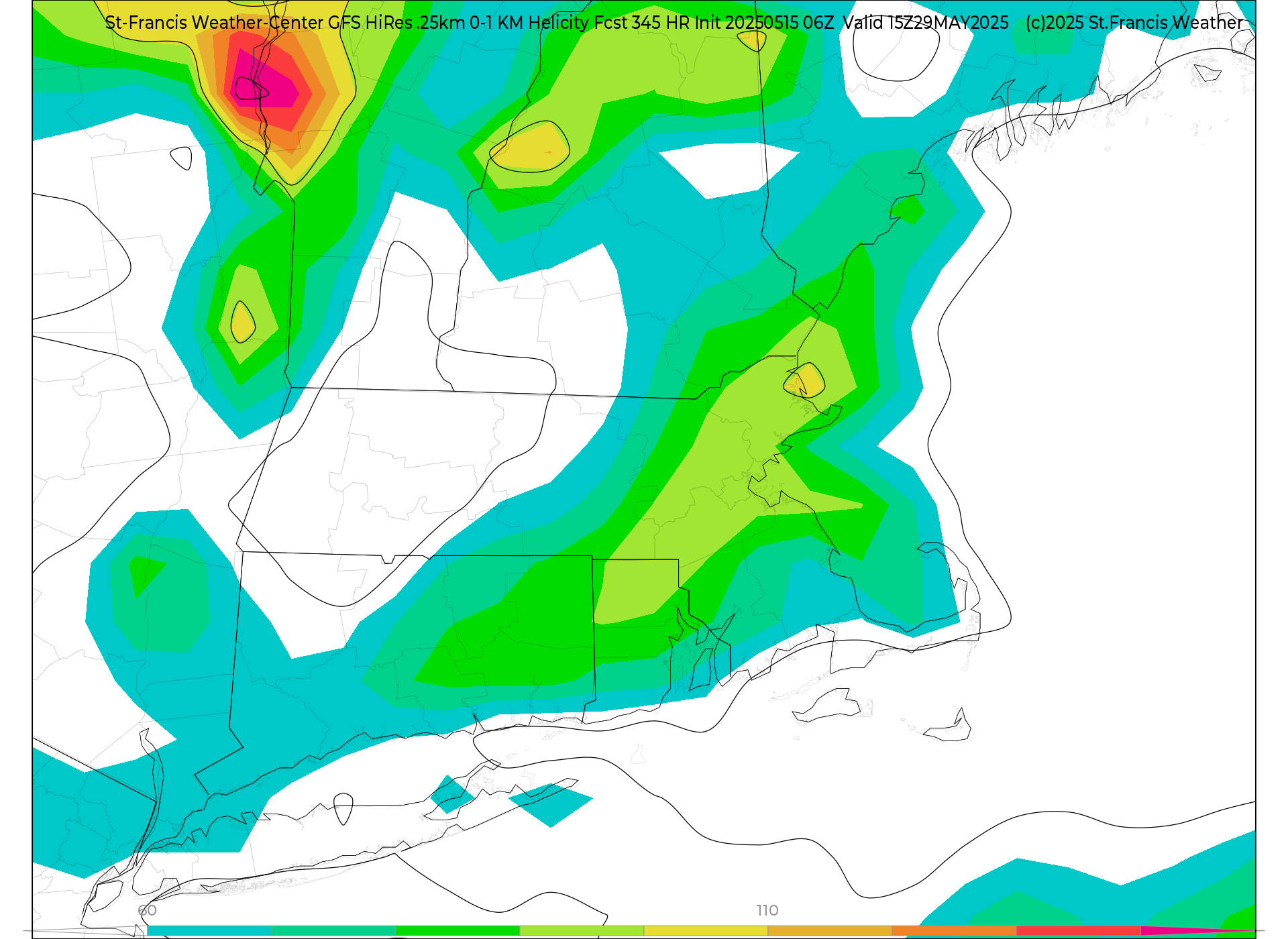Click the 'Valid 15Z29MAY2025' text
The width and height of the screenshot is (1288, 939).
(x=926, y=23)
